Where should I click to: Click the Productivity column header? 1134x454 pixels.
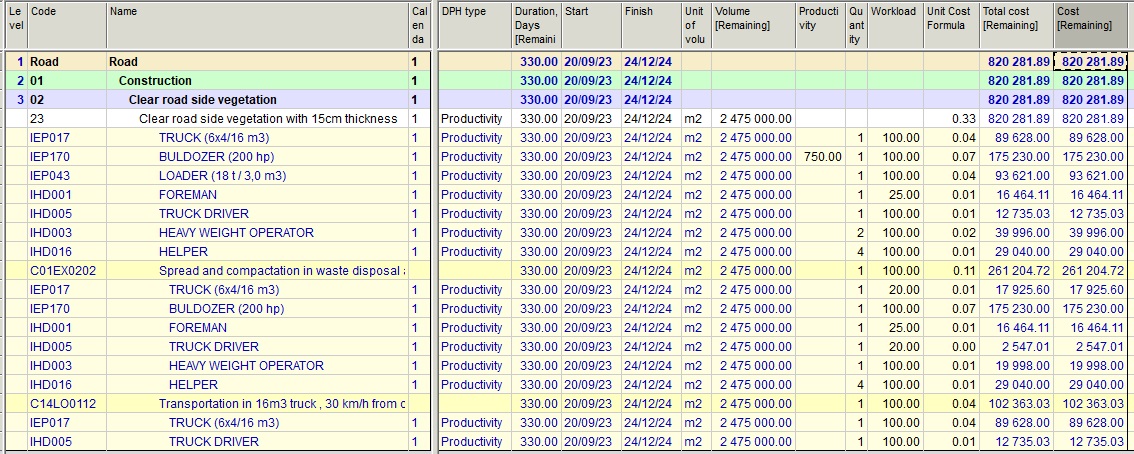tap(821, 25)
